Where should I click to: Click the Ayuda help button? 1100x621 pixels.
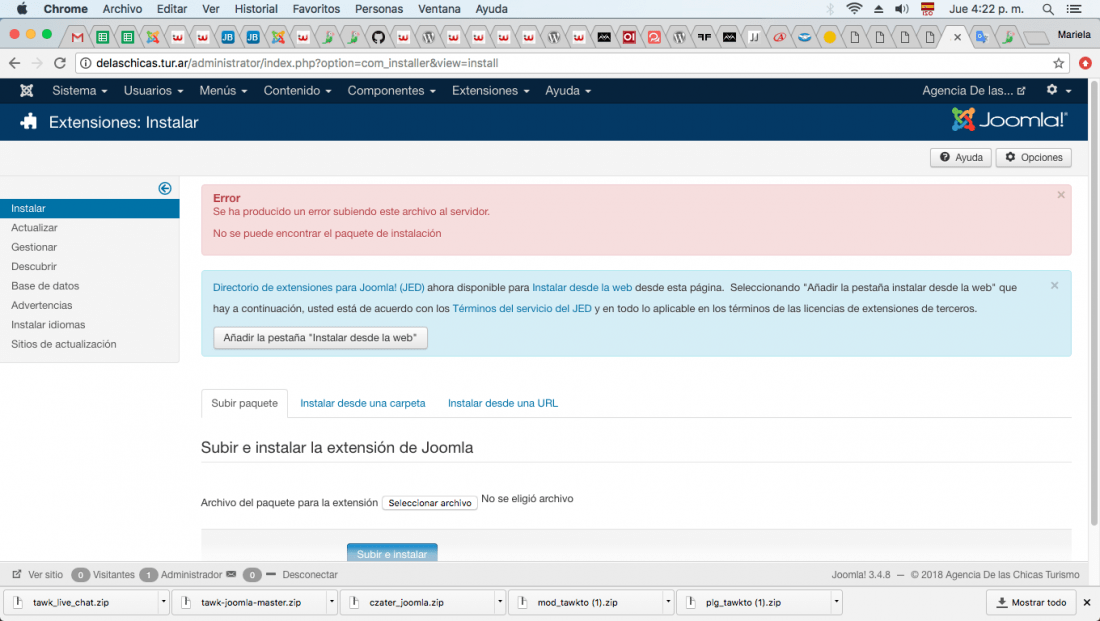(x=960, y=157)
